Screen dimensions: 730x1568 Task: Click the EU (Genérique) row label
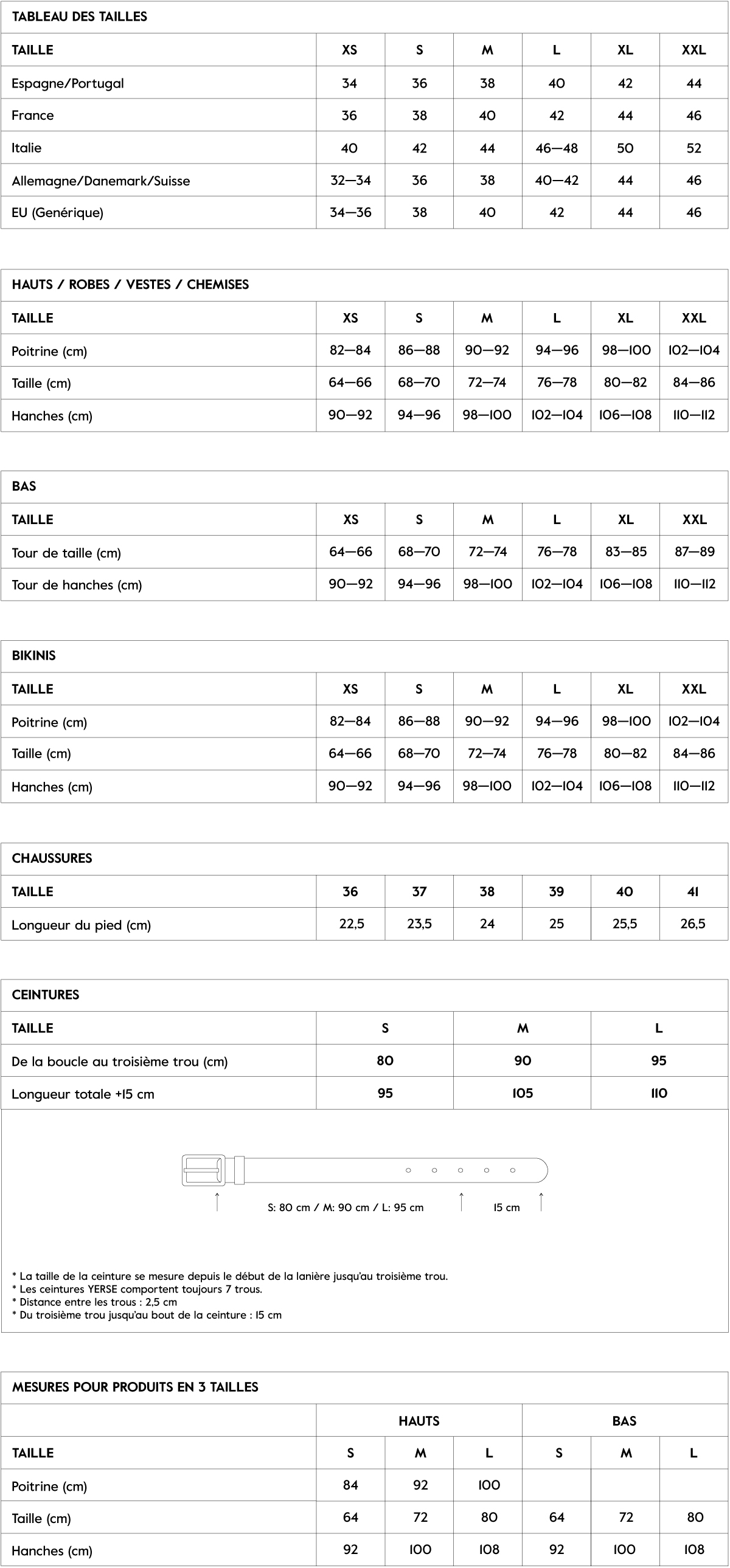click(58, 213)
